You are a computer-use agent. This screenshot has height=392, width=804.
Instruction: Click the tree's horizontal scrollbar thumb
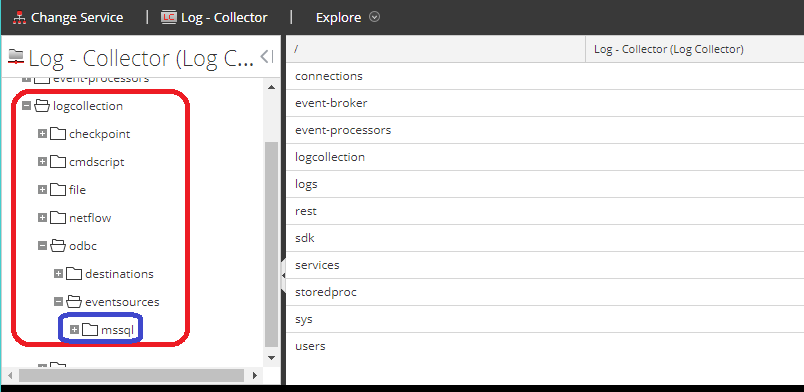[131, 375]
